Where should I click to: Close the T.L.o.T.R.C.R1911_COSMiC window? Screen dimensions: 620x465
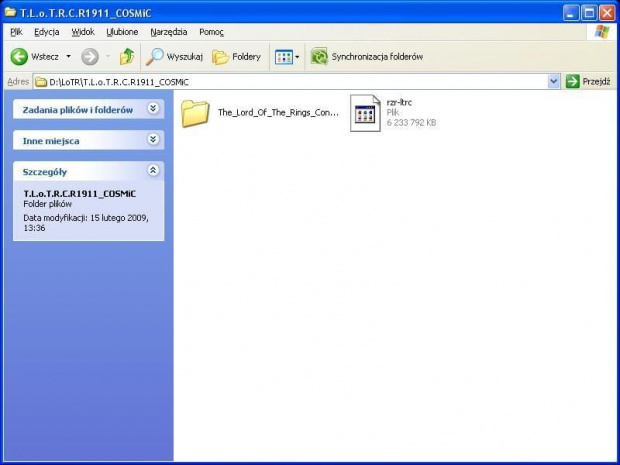607,13
